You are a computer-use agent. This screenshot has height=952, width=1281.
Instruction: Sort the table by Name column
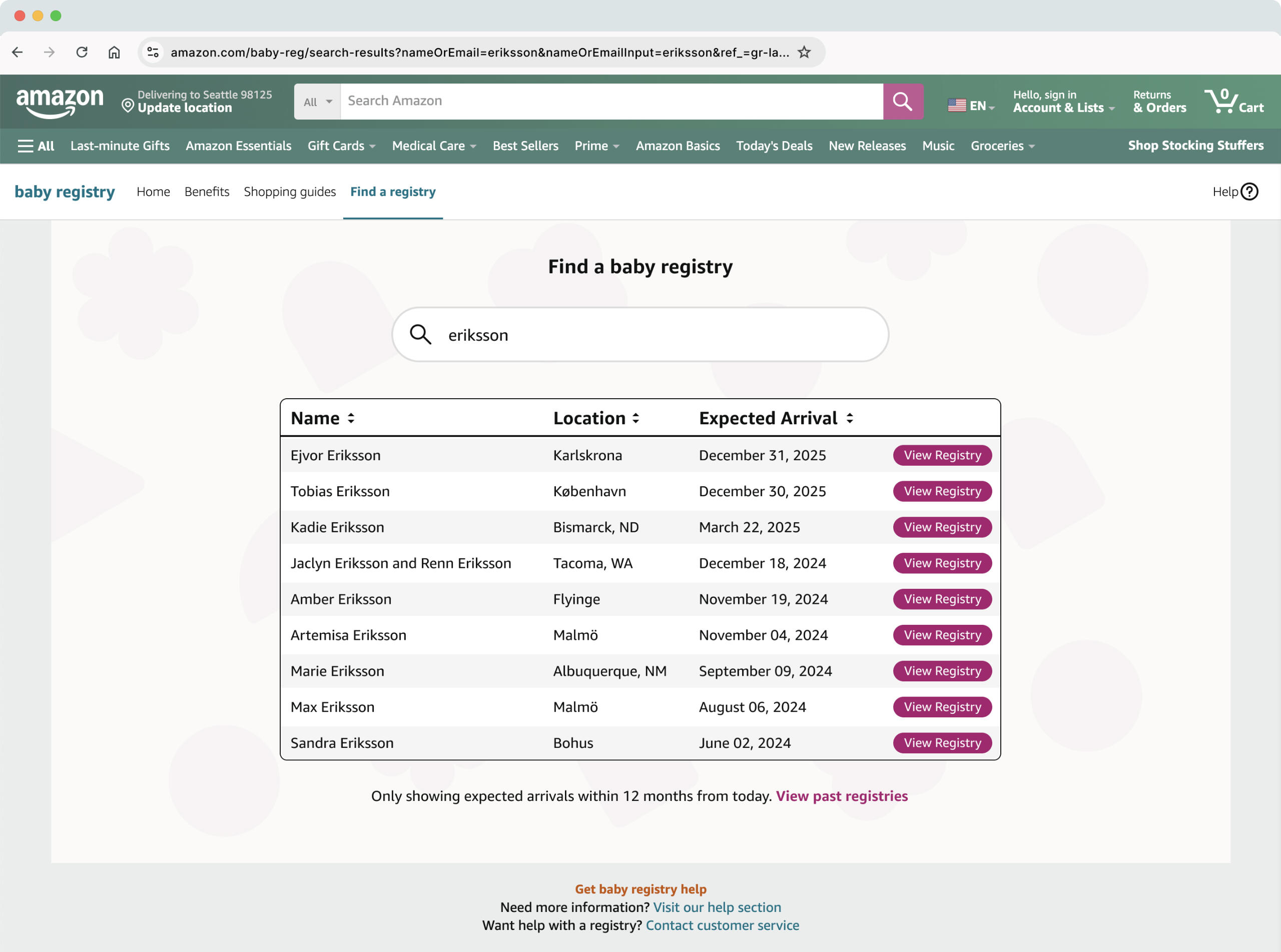pos(351,418)
